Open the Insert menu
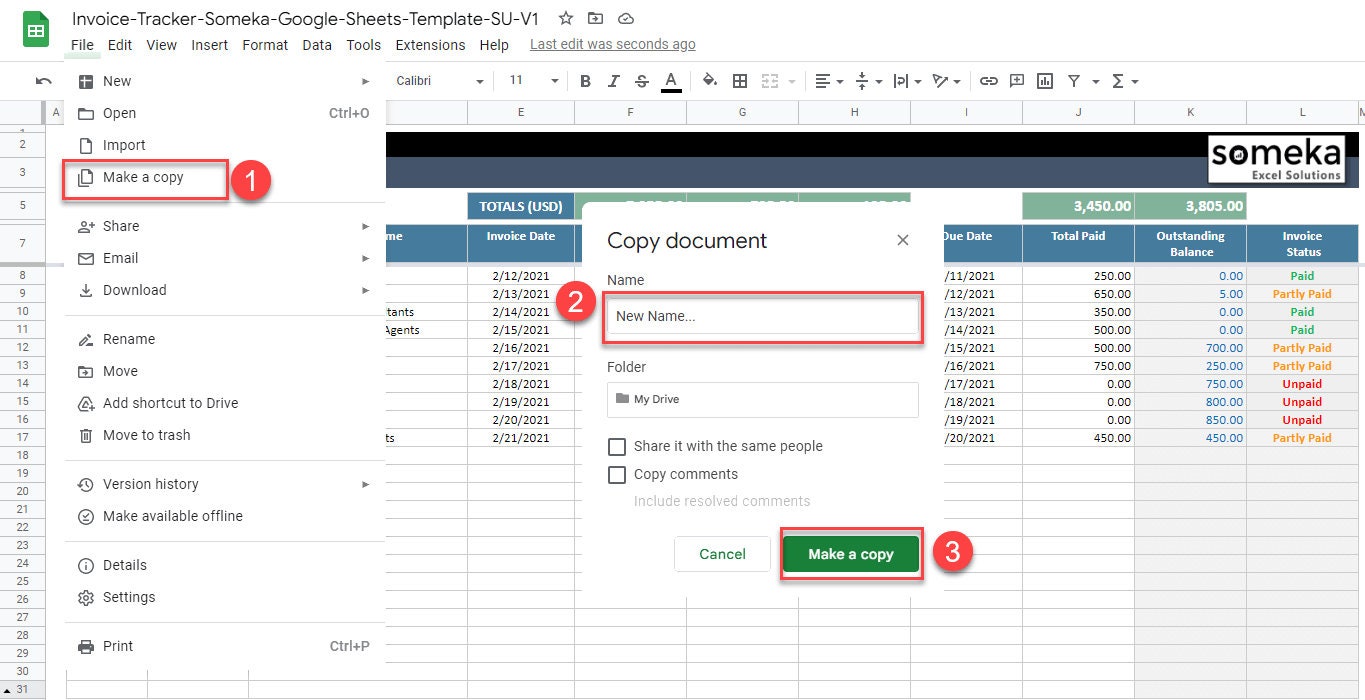The width and height of the screenshot is (1365, 700). point(210,45)
